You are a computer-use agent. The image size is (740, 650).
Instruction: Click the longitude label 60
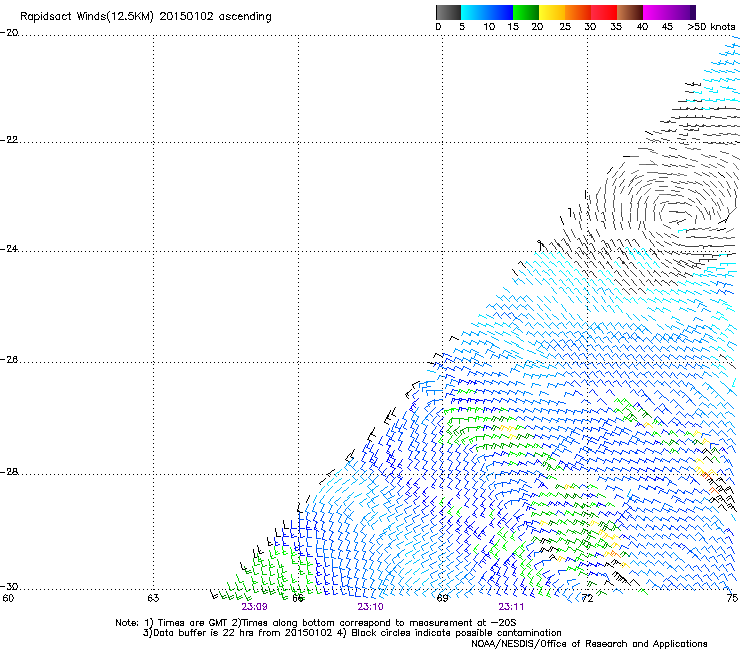(x=8, y=598)
